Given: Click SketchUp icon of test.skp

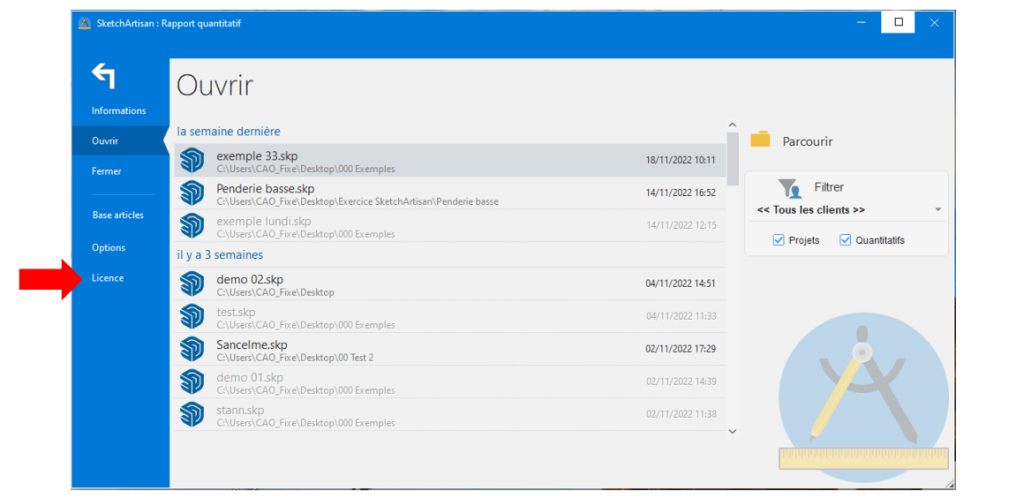Looking at the screenshot, I should click(x=192, y=317).
